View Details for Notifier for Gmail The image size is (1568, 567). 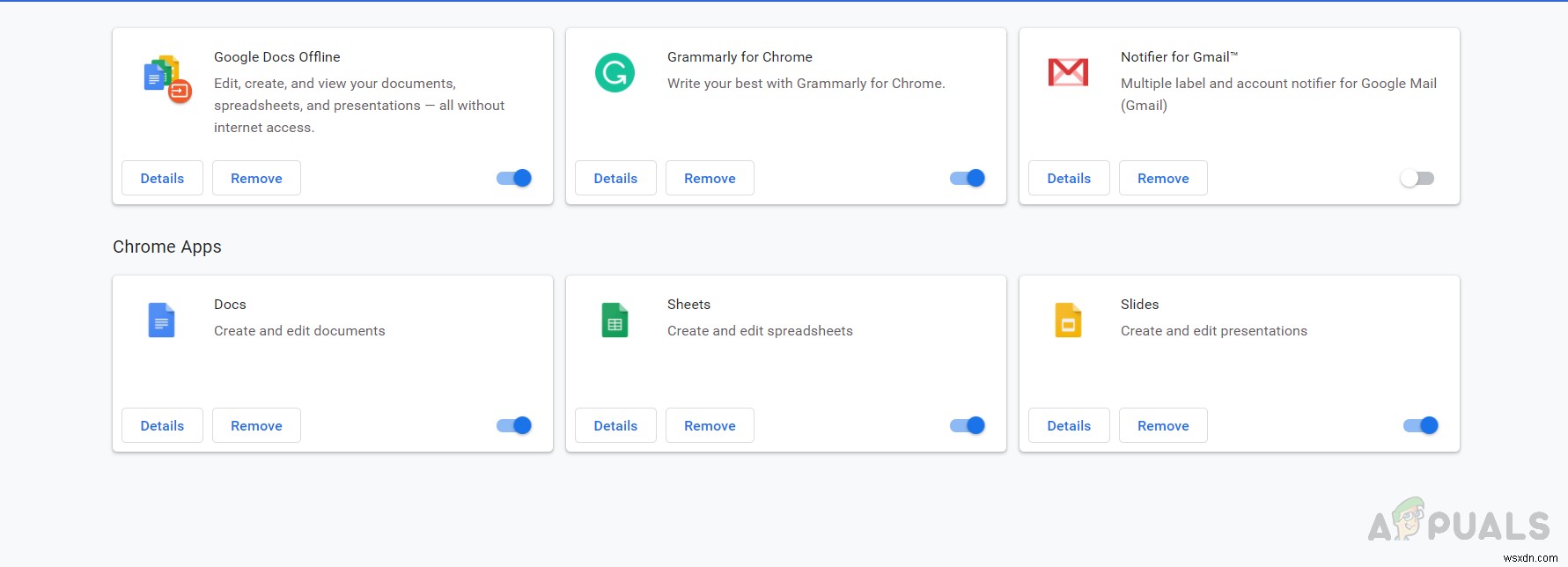coord(1069,178)
